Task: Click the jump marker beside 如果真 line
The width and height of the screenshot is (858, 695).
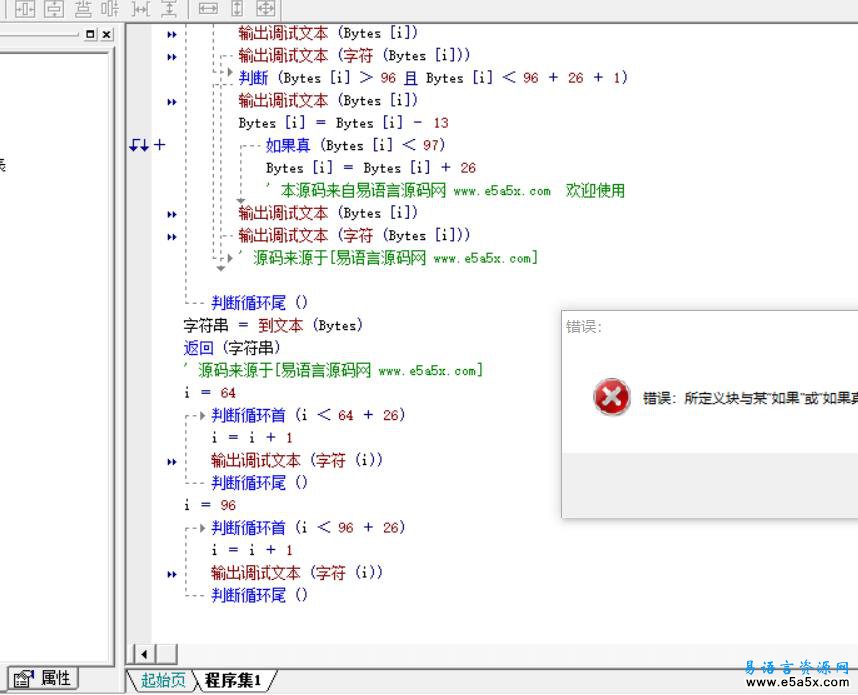Action: (x=139, y=145)
